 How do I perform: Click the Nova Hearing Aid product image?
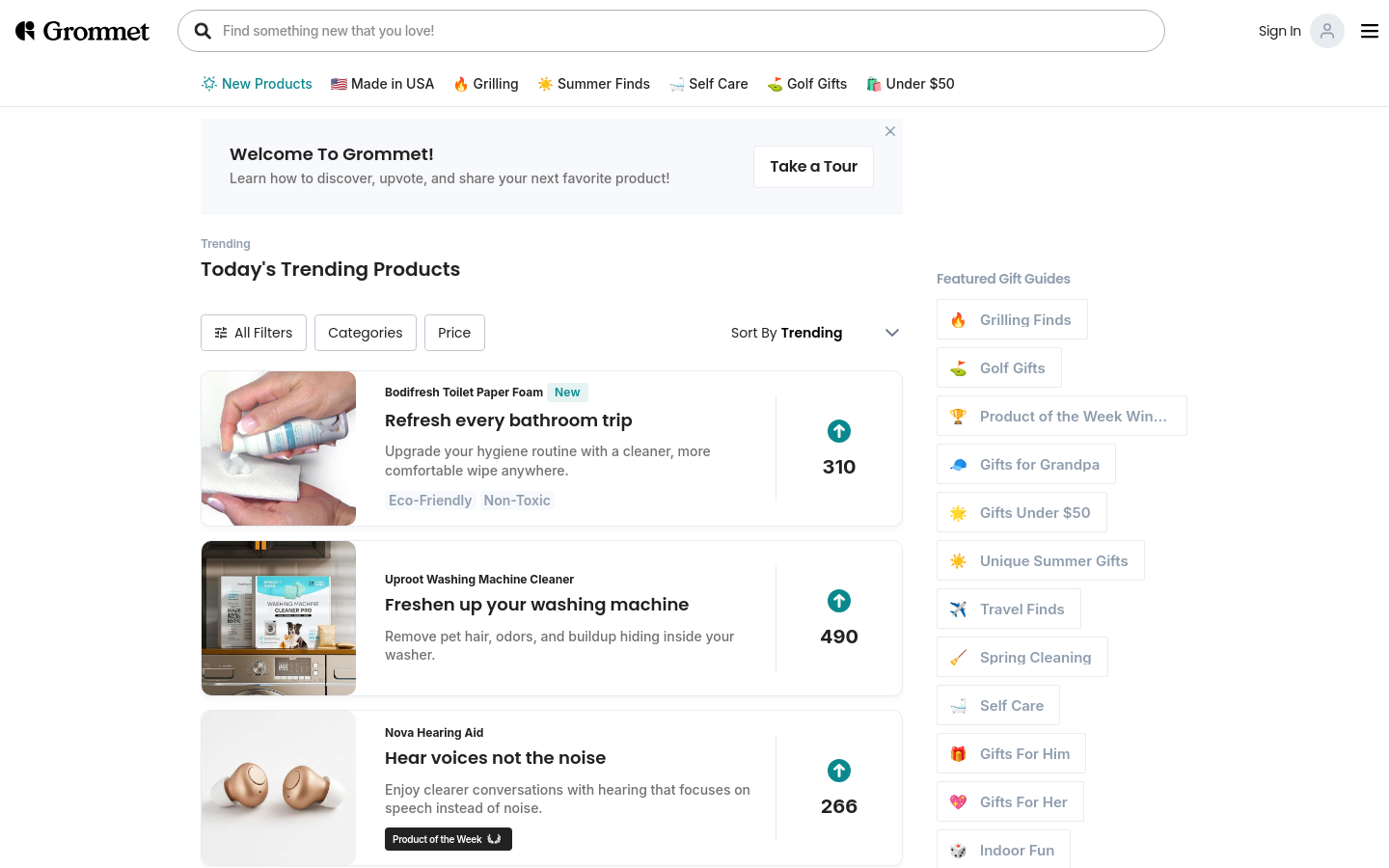point(279,788)
